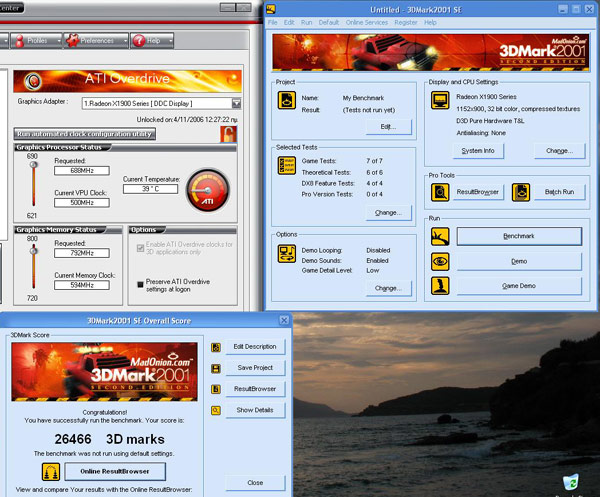Image resolution: width=600 pixels, height=497 pixels.
Task: Click the Online ResultBrowser button
Action: pos(115,472)
